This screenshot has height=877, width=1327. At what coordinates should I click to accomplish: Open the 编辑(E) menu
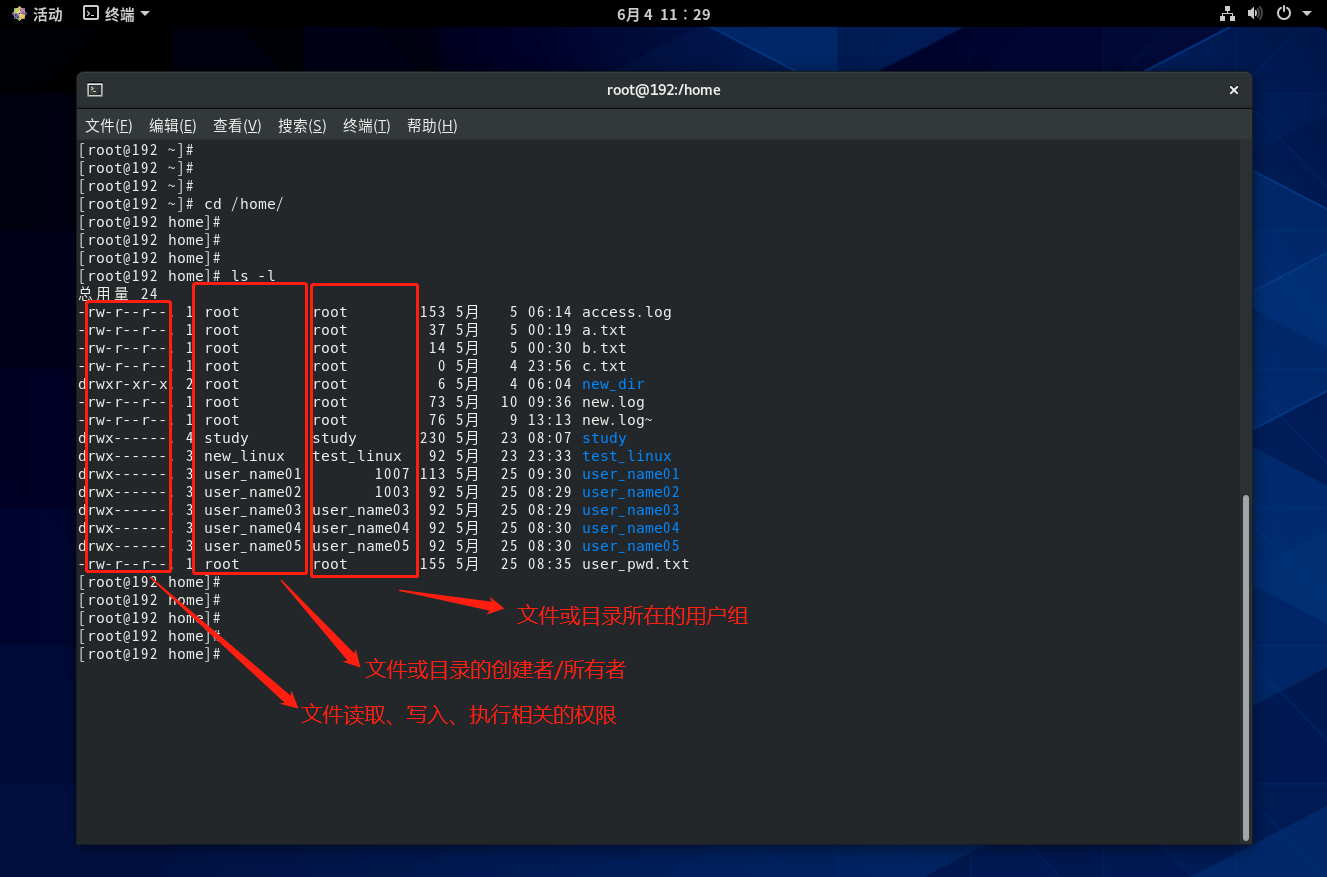172,125
